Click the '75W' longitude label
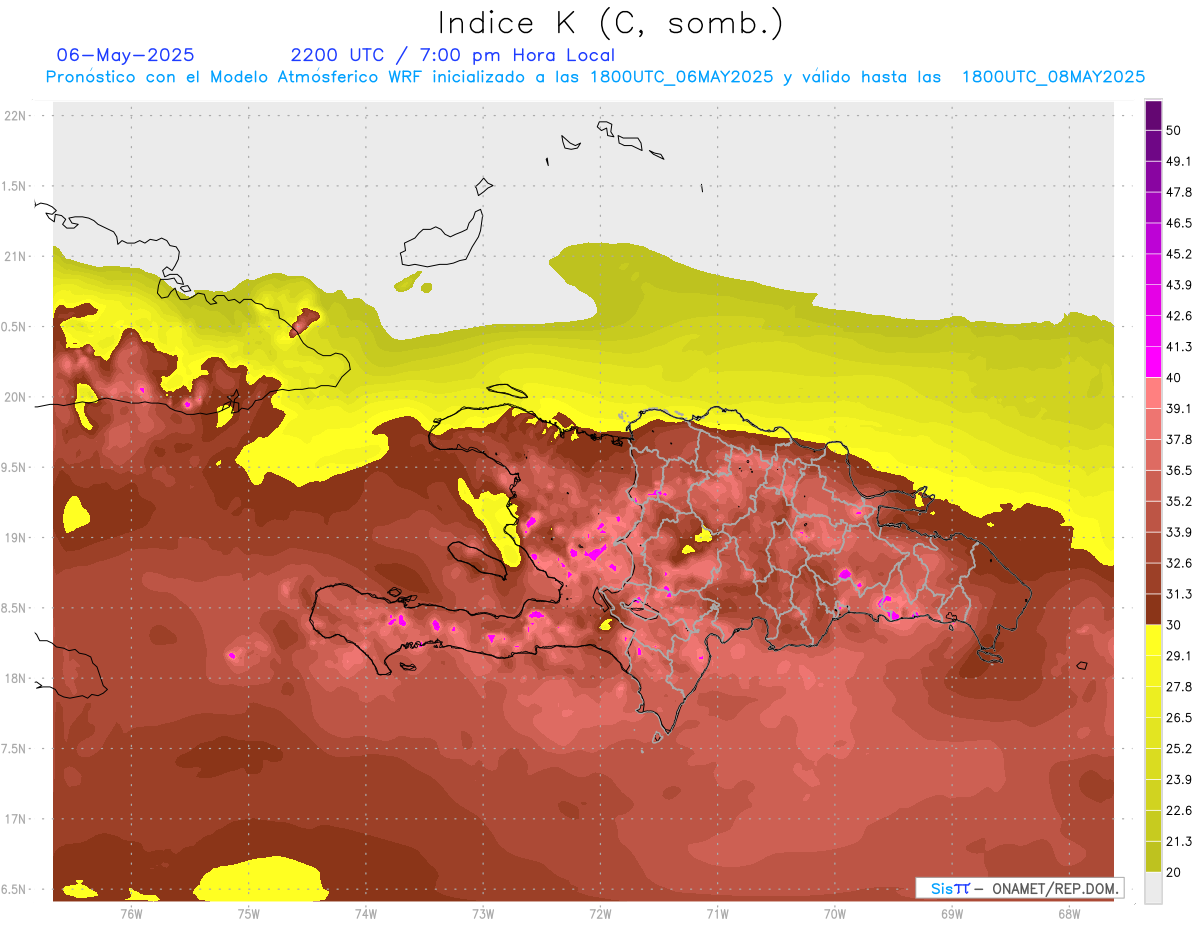 [249, 913]
